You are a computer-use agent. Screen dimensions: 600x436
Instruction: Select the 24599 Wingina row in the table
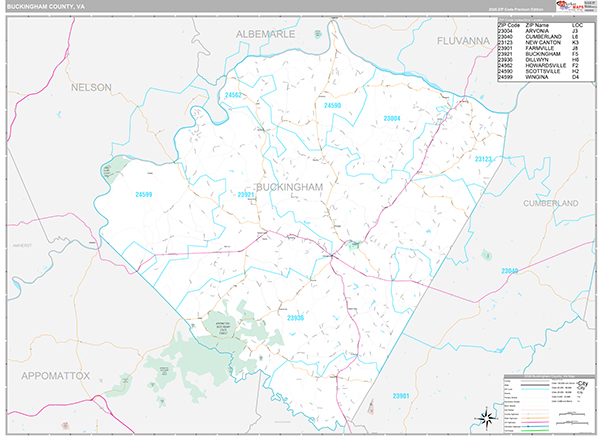pos(541,78)
